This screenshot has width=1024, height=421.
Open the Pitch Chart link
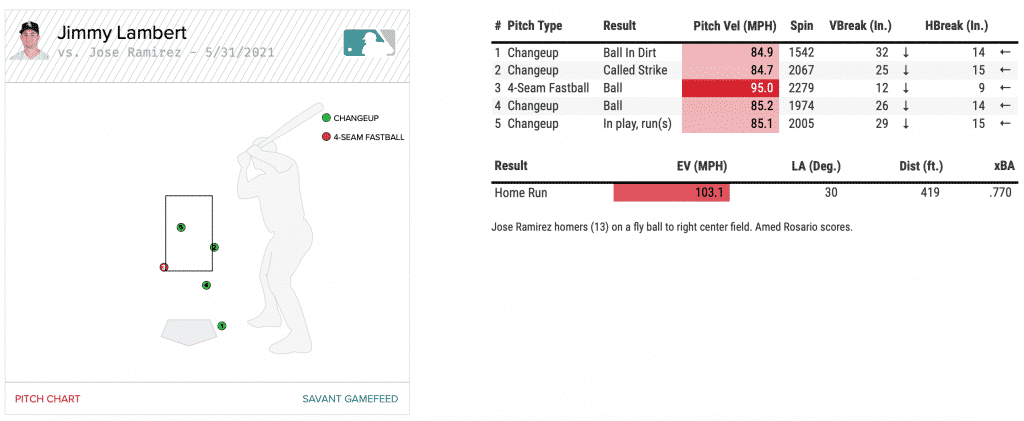[47, 399]
